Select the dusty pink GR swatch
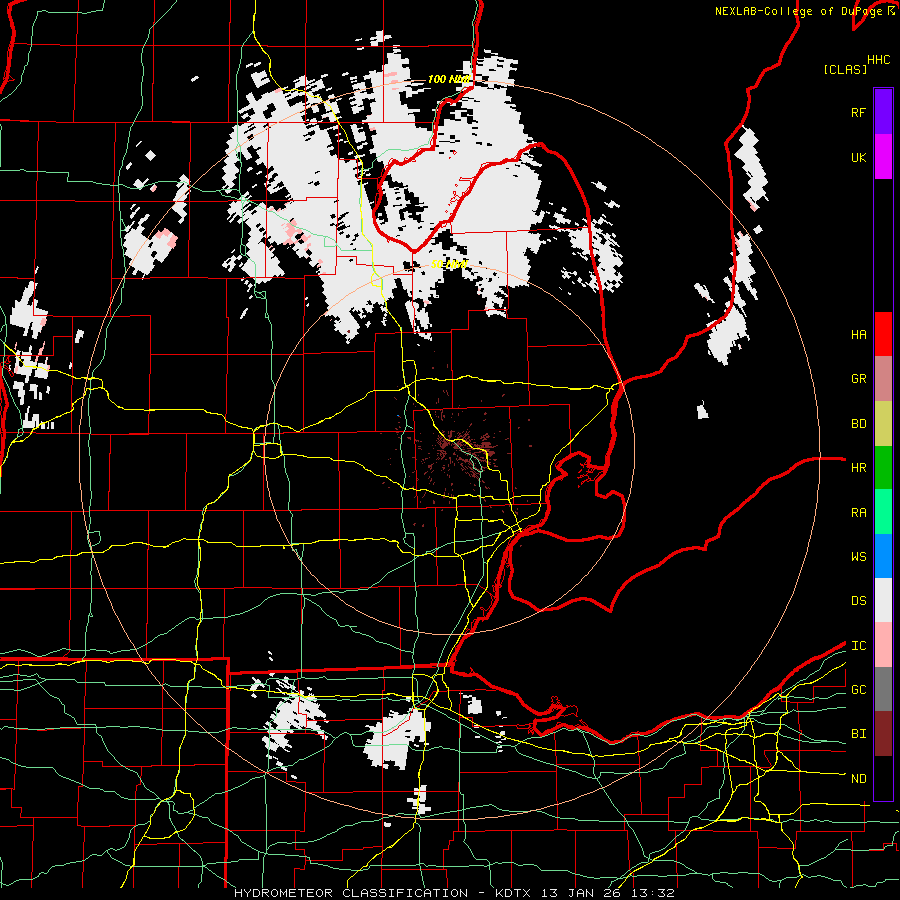Viewport: 900px width, 900px height. pos(883,379)
